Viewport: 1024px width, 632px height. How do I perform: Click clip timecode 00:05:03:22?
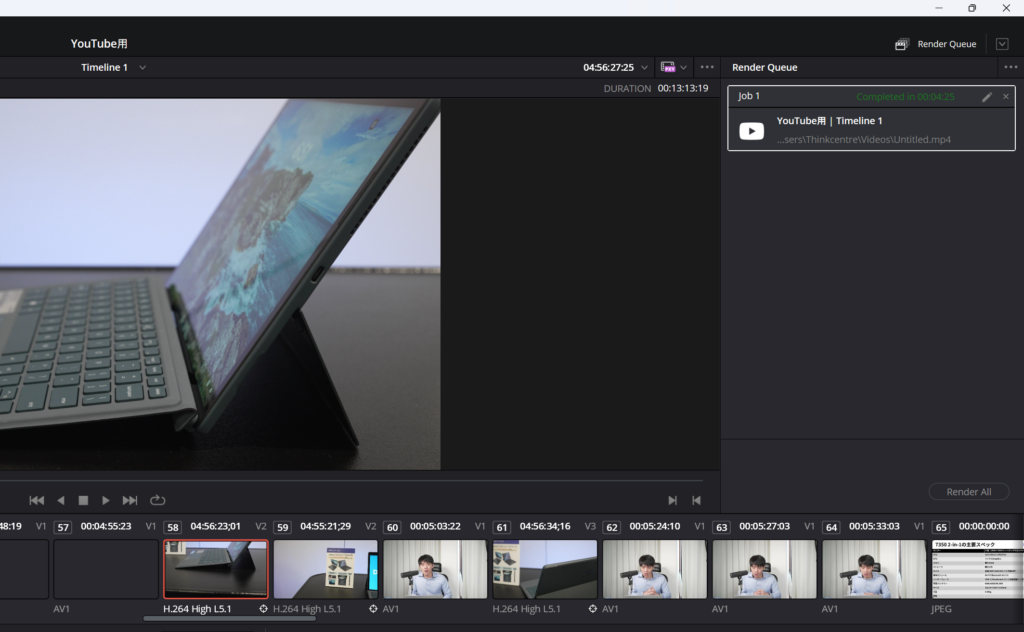click(435, 526)
